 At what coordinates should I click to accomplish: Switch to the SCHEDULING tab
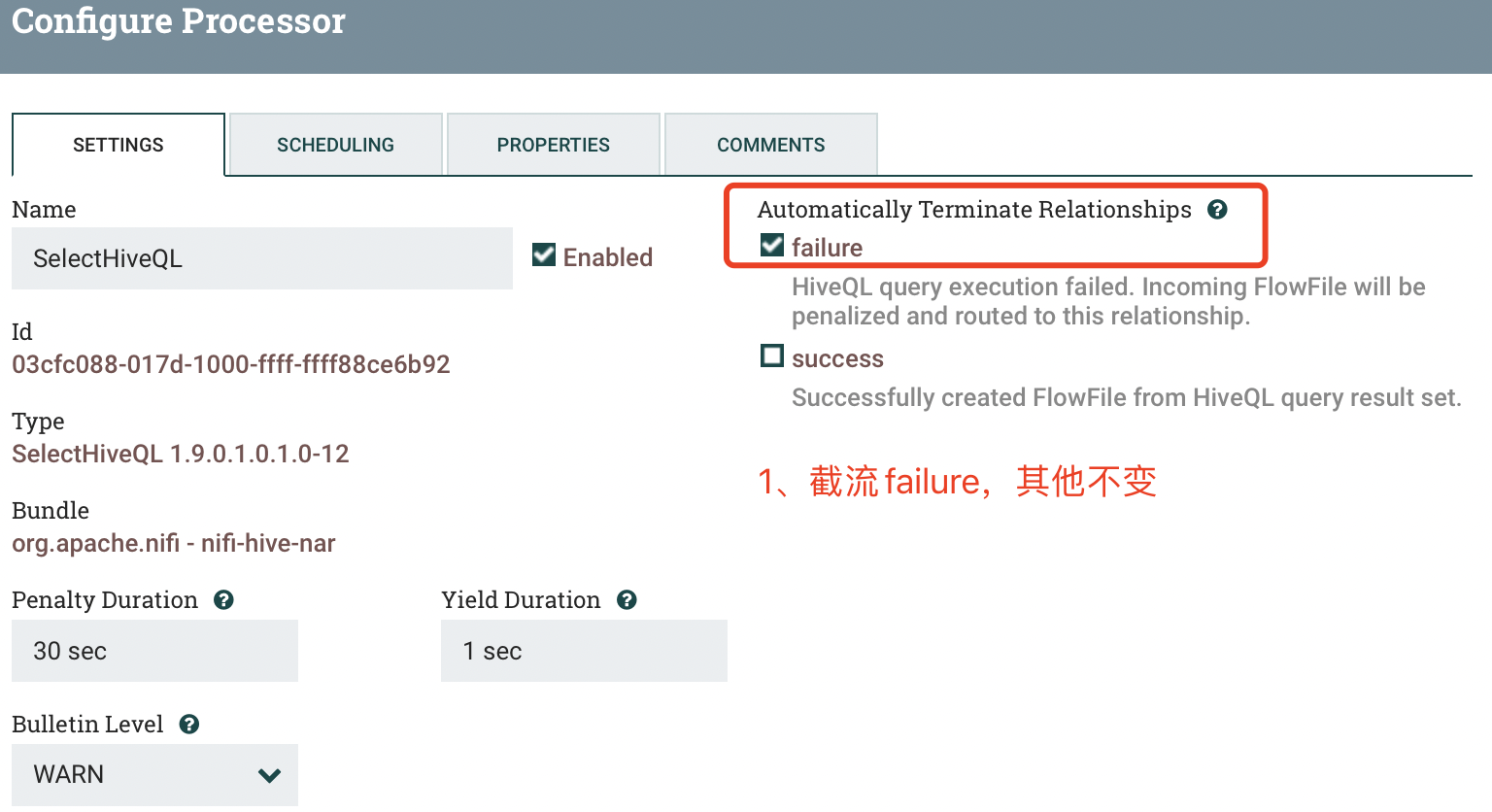[x=335, y=145]
